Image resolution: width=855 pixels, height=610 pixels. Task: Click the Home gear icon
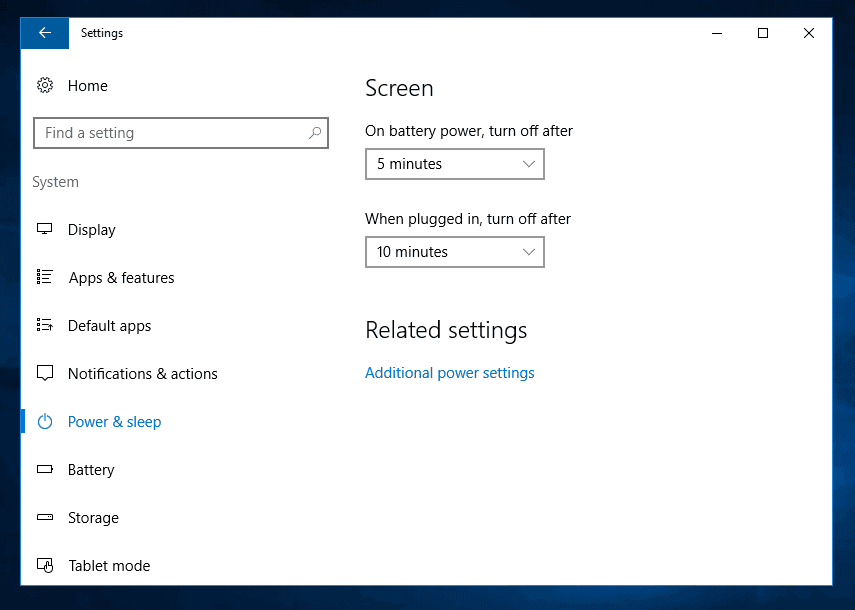pos(45,86)
